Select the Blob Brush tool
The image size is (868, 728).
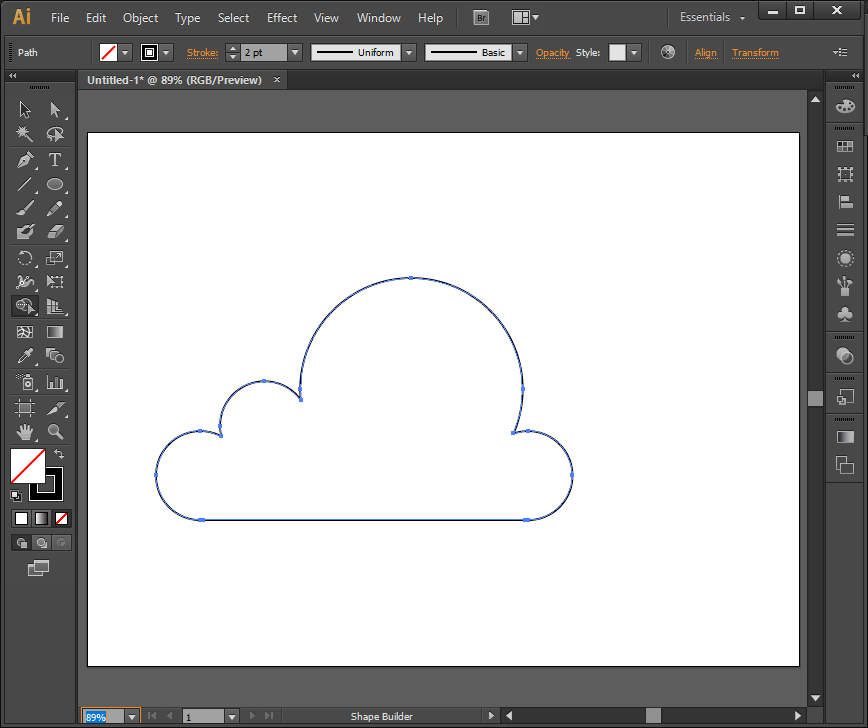point(25,232)
